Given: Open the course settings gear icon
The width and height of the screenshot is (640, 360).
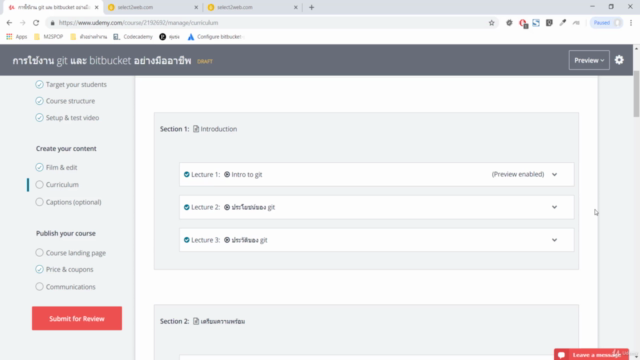Looking at the screenshot, I should tap(619, 60).
